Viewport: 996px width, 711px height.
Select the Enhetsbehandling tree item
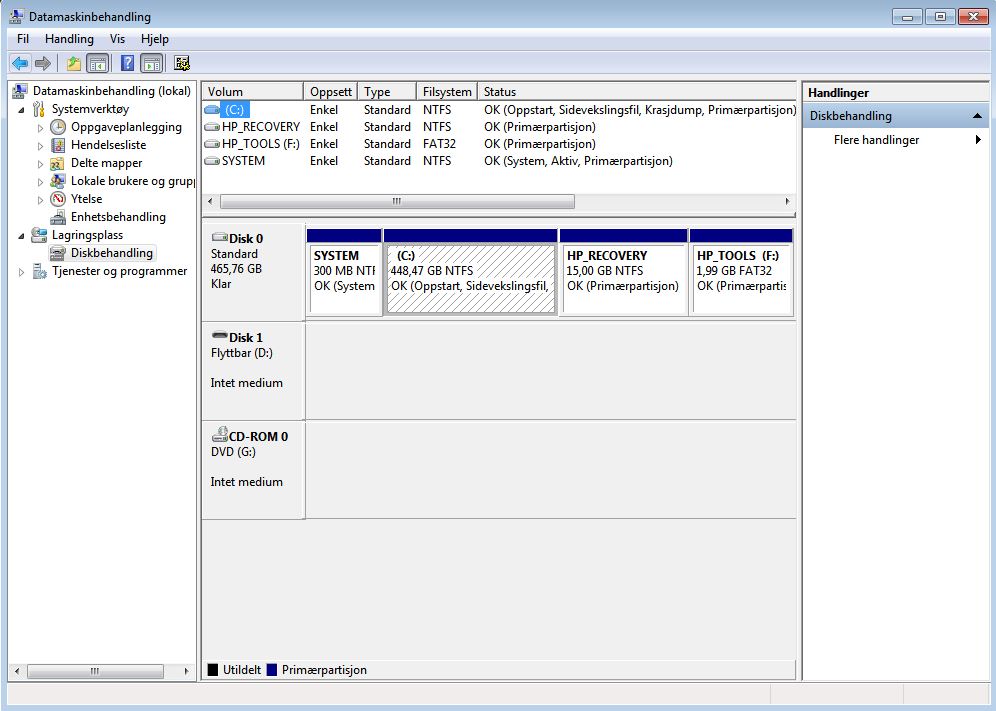pyautogui.click(x=118, y=217)
